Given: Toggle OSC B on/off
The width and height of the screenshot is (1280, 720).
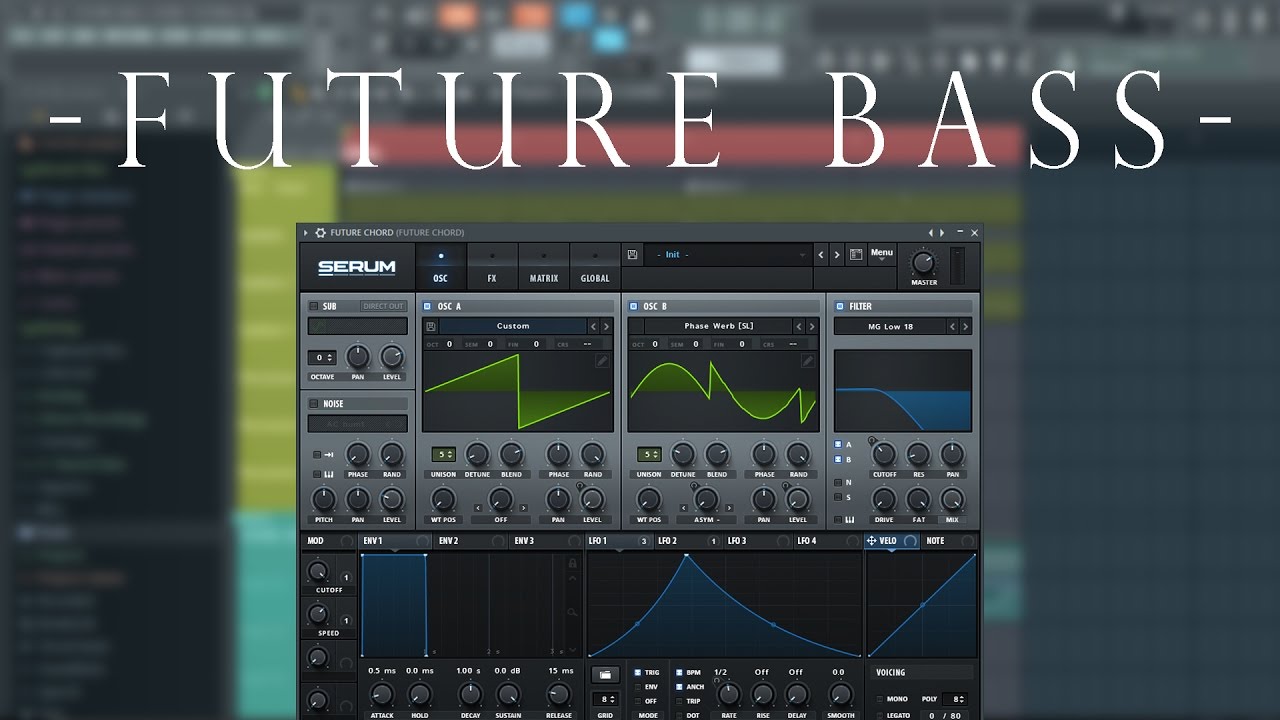Looking at the screenshot, I should [x=634, y=306].
